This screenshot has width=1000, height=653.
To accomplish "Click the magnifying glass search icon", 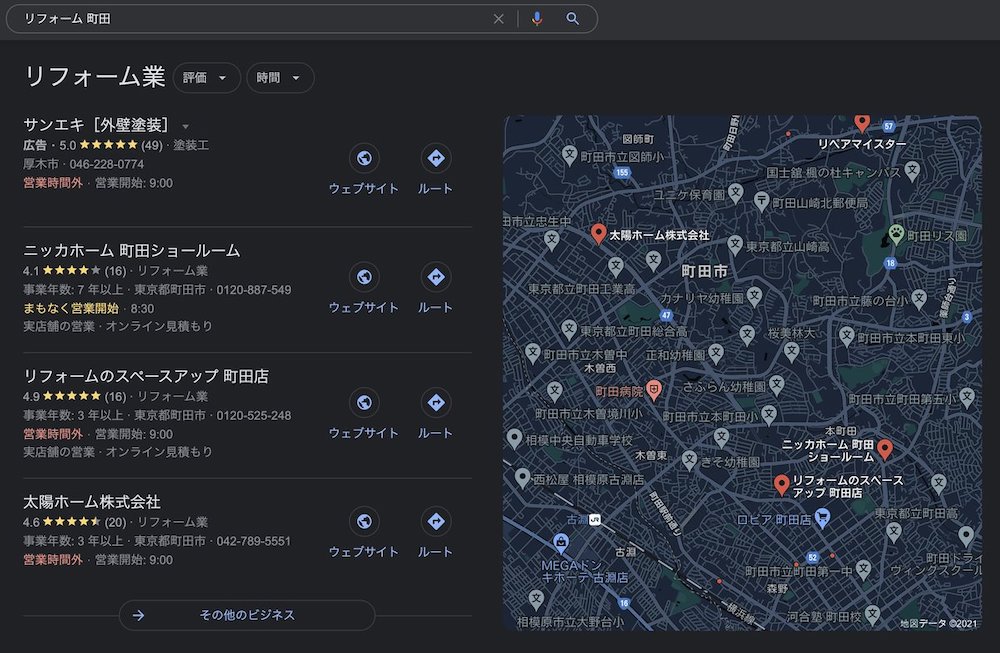I will [x=573, y=19].
